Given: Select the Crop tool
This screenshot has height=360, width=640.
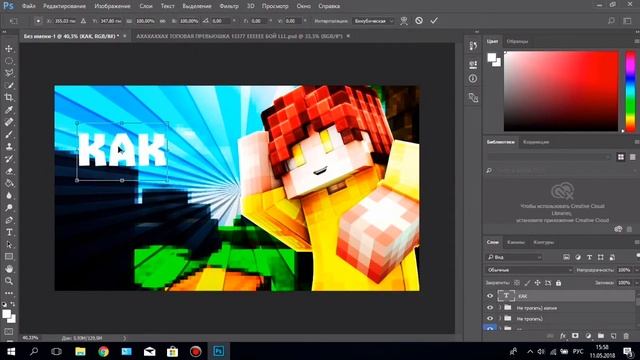Looking at the screenshot, I should (x=9, y=98).
